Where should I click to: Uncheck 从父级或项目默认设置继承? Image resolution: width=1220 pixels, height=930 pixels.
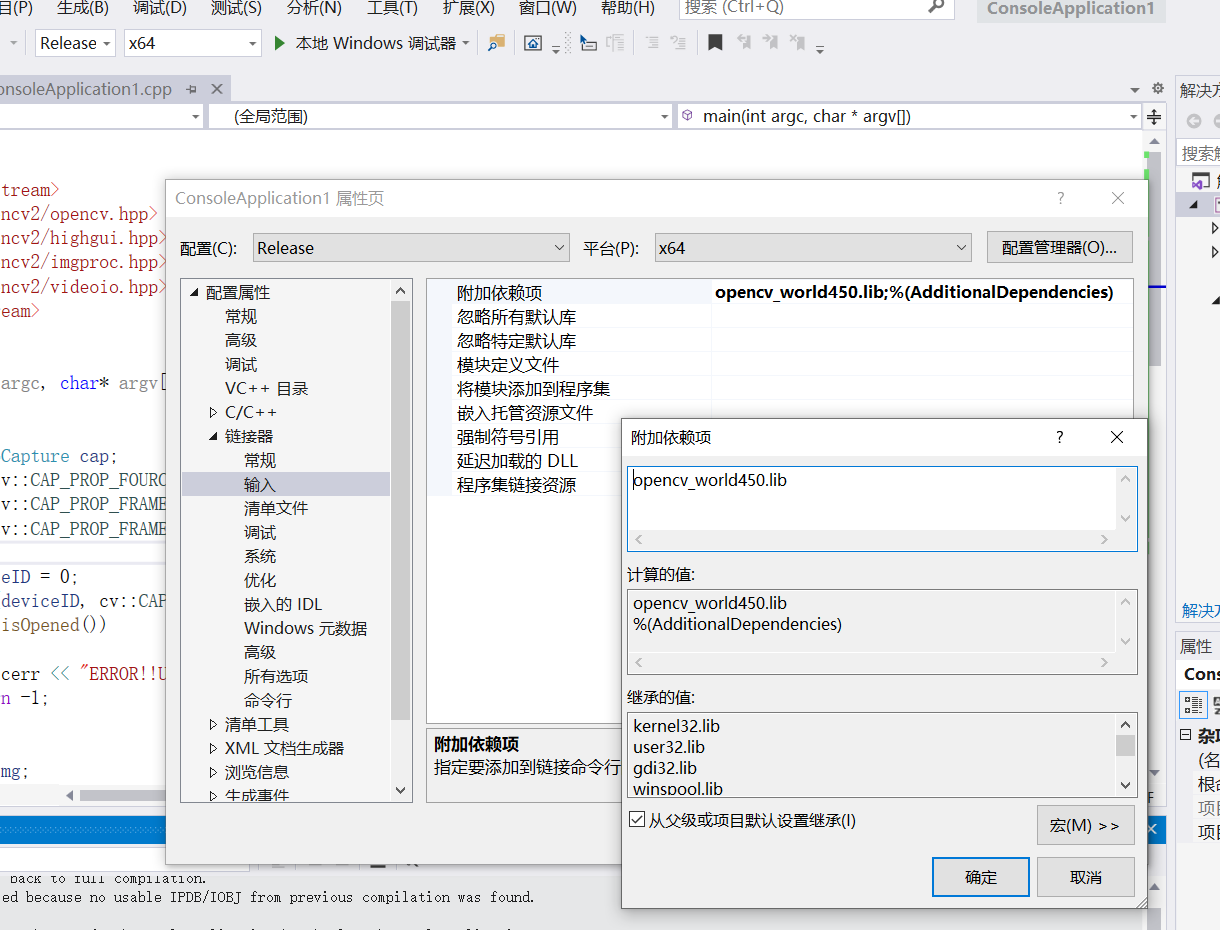pyautogui.click(x=636, y=817)
